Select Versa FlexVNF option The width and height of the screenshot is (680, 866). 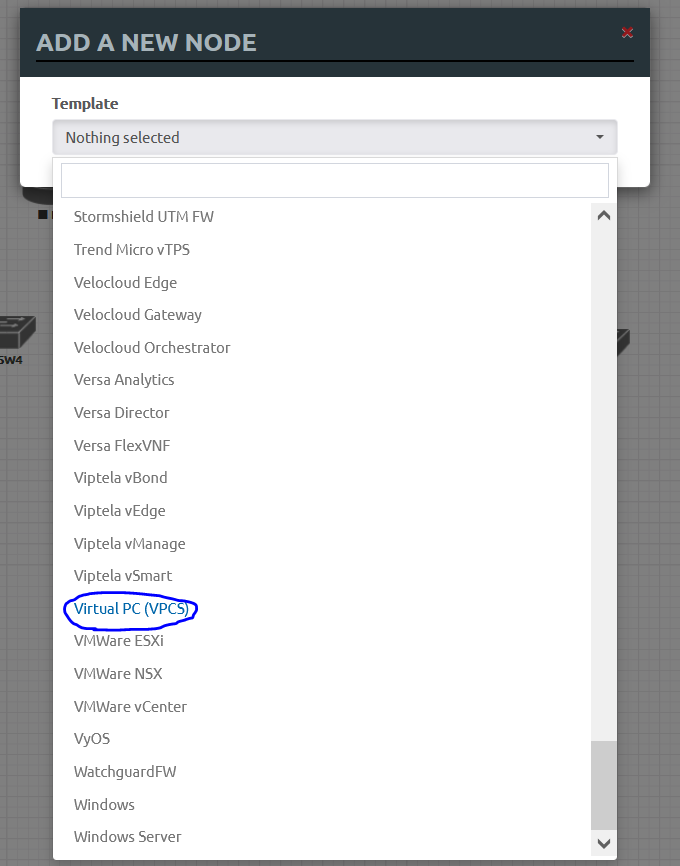122,445
